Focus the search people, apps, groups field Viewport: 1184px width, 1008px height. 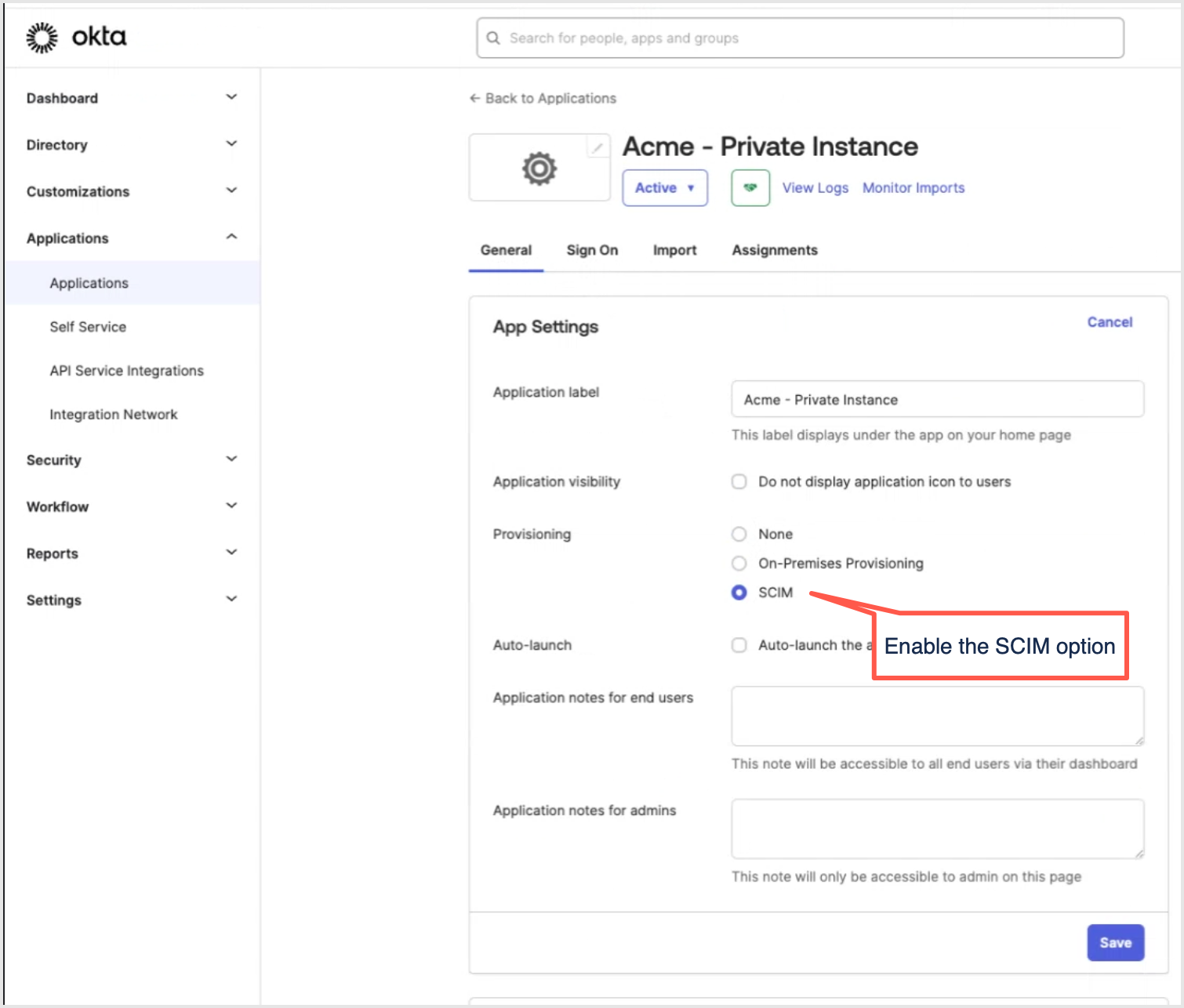[x=800, y=38]
